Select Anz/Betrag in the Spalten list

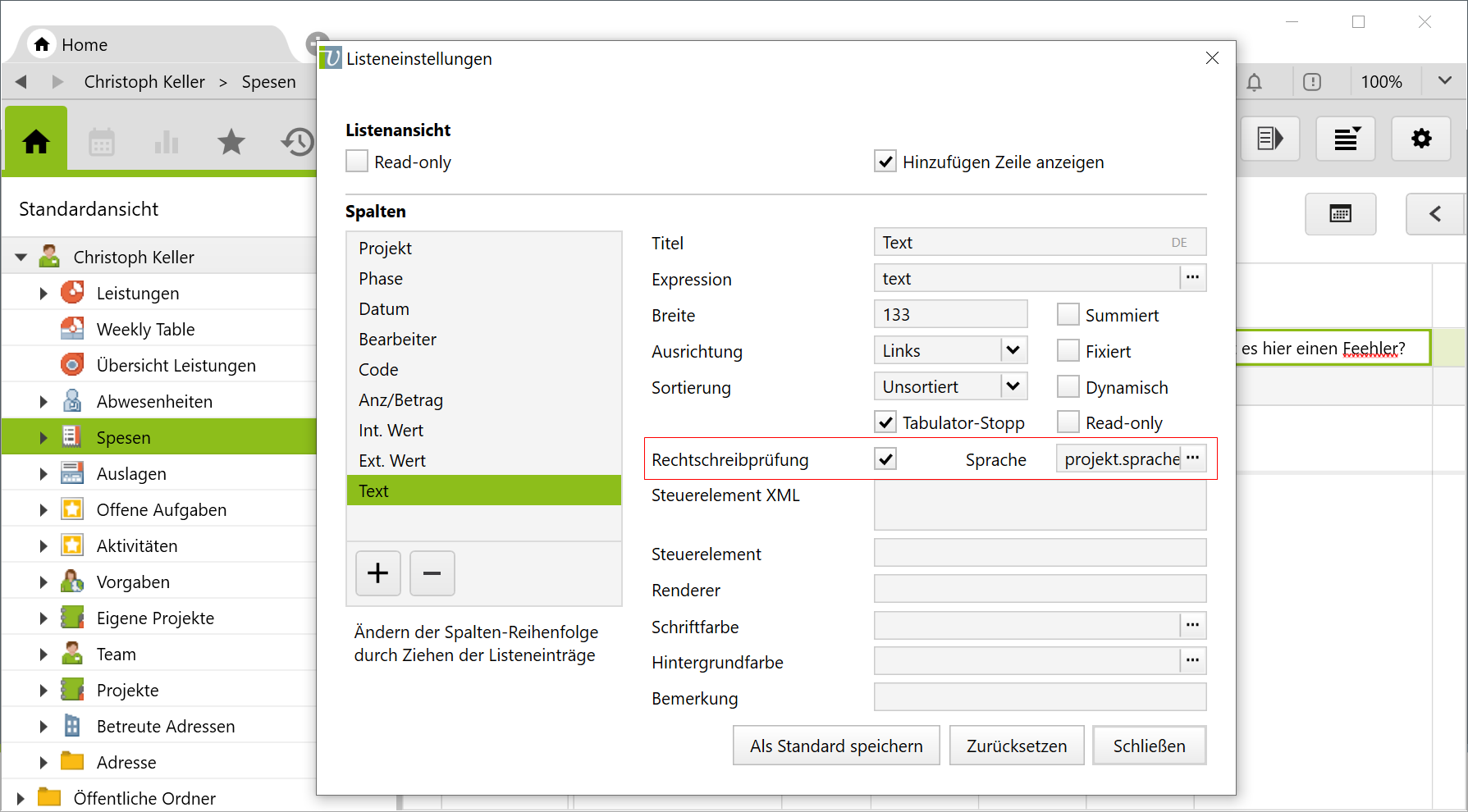click(x=400, y=400)
